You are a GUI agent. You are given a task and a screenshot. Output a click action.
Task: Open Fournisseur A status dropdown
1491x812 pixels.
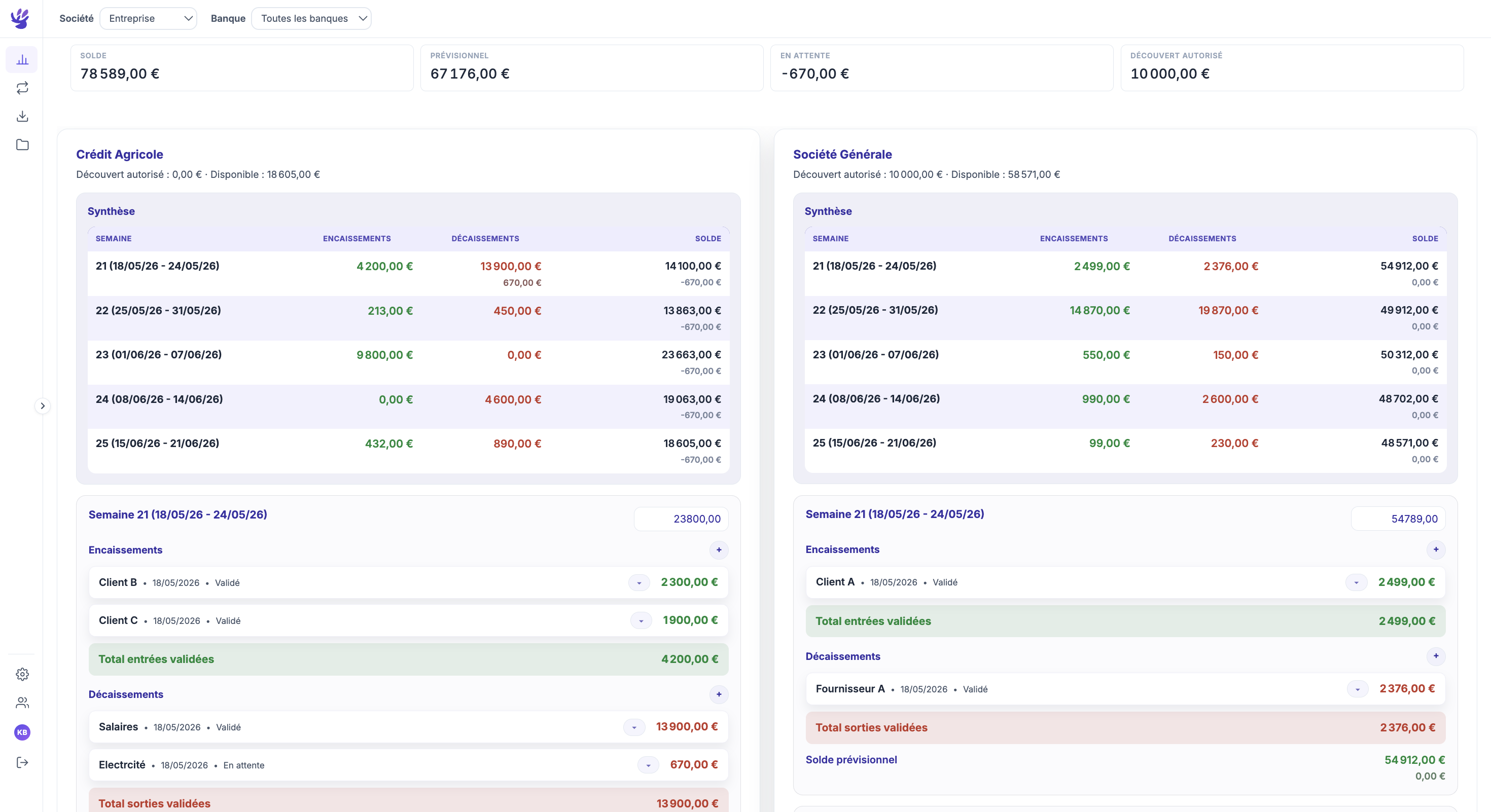[x=1357, y=689]
